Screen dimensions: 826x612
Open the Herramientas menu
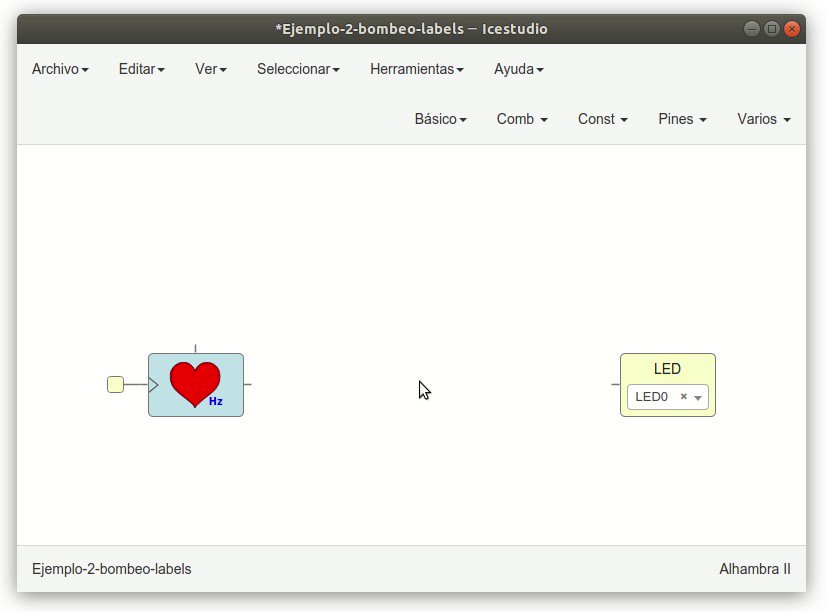click(417, 69)
